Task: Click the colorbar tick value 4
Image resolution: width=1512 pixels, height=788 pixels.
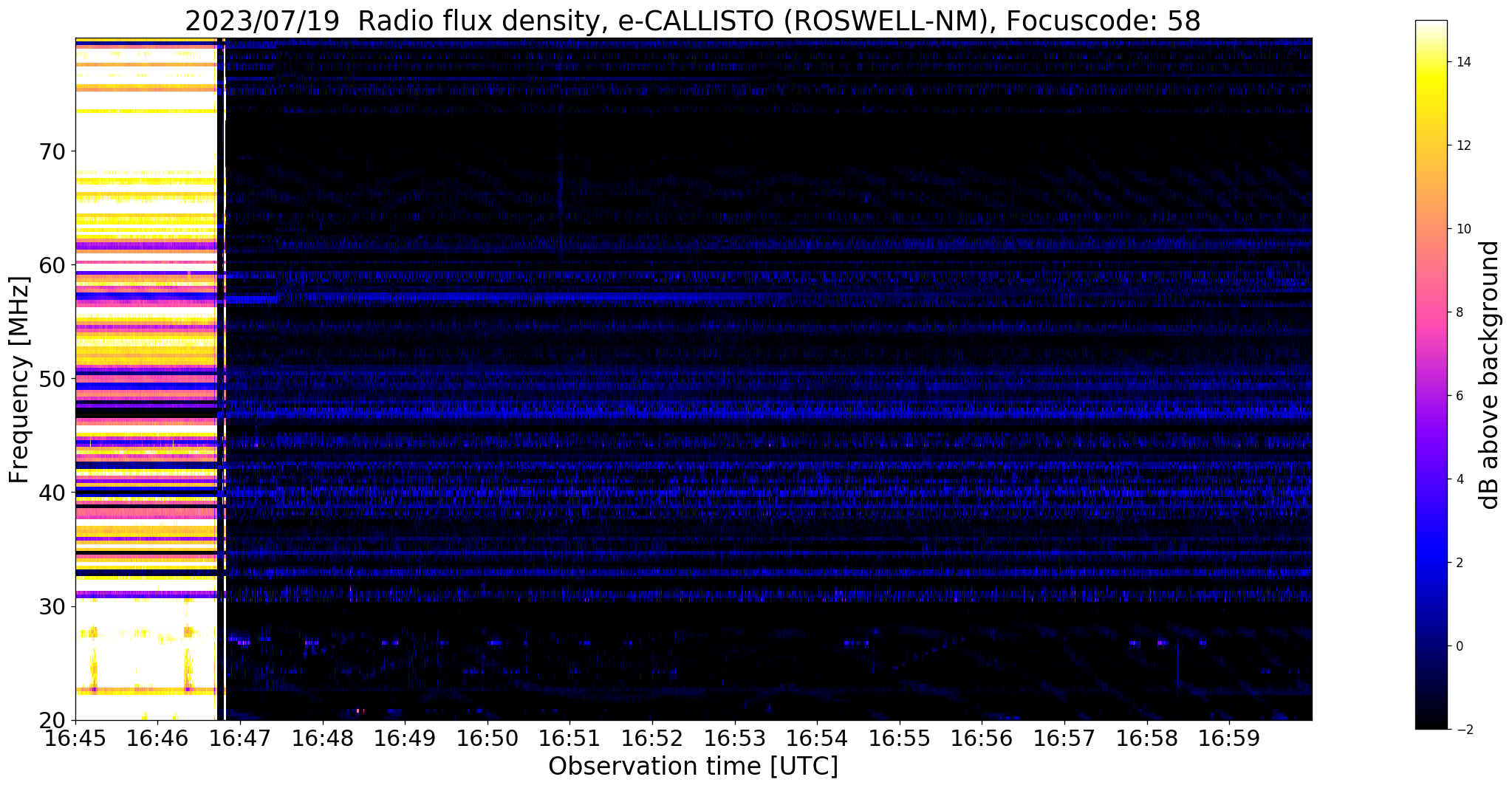Action: point(1458,479)
